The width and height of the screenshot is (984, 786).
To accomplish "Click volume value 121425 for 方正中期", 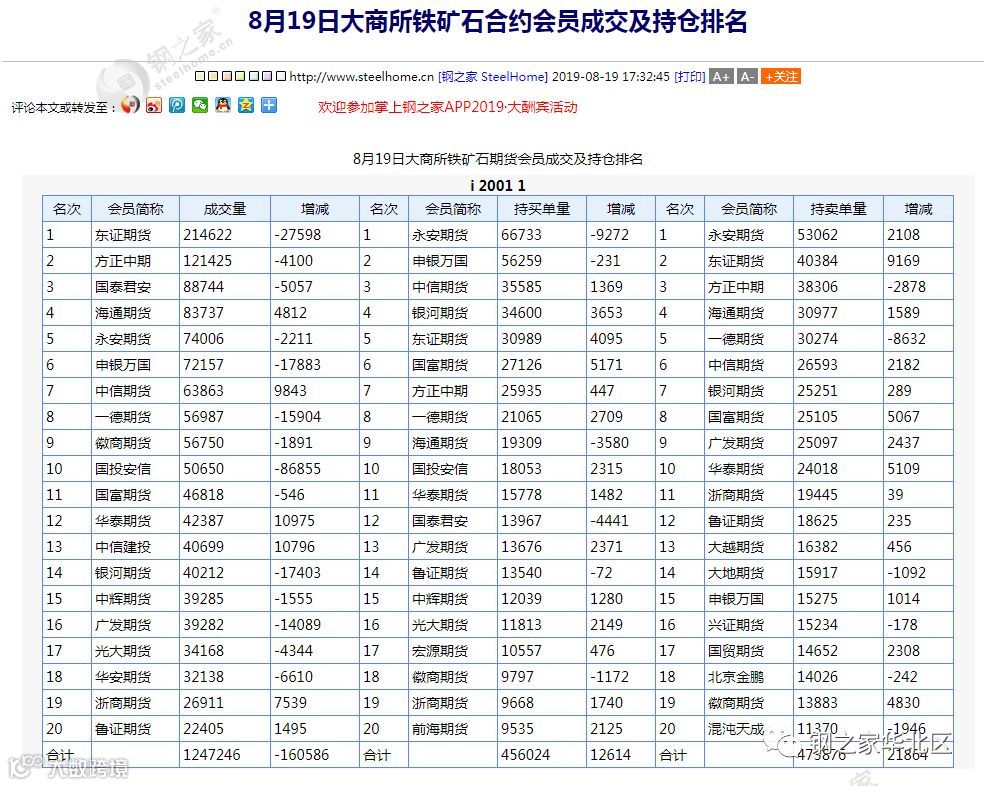I will [208, 261].
